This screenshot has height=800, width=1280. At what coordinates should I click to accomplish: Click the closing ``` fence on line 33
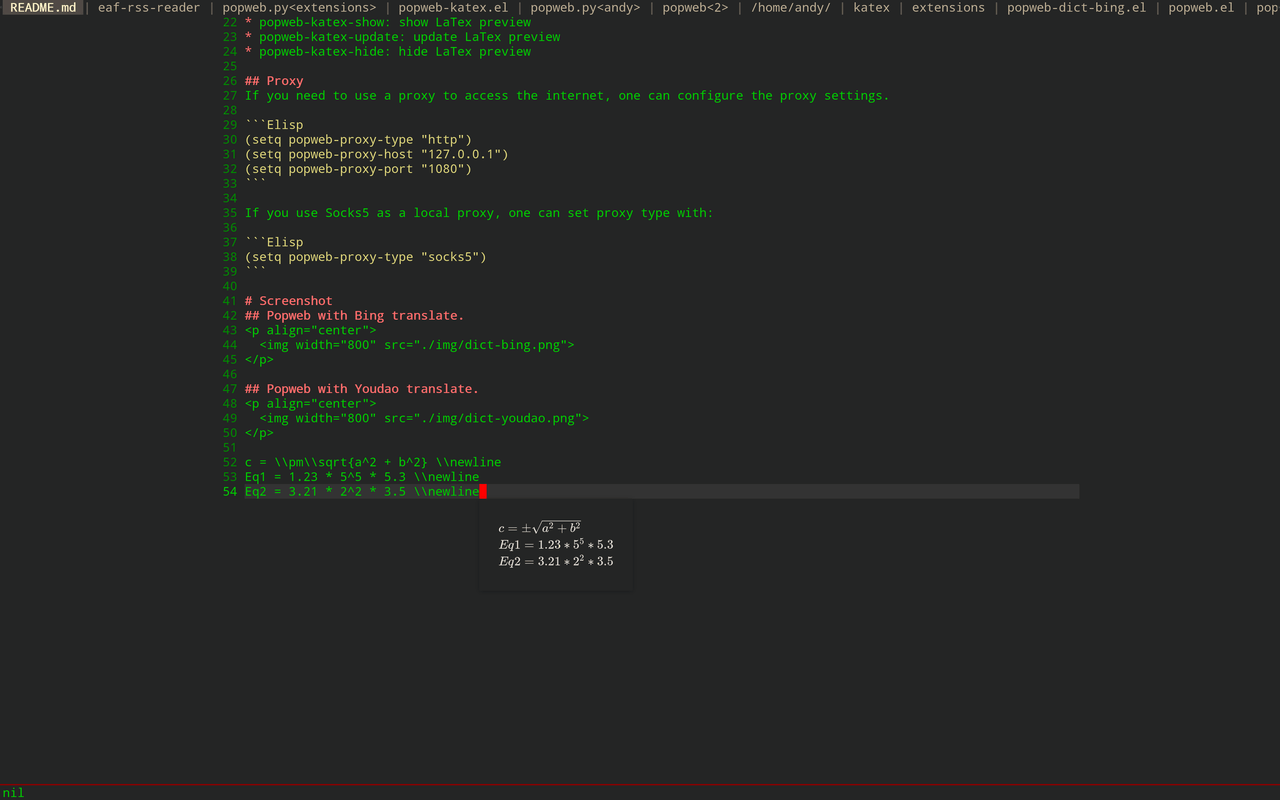(x=256, y=184)
